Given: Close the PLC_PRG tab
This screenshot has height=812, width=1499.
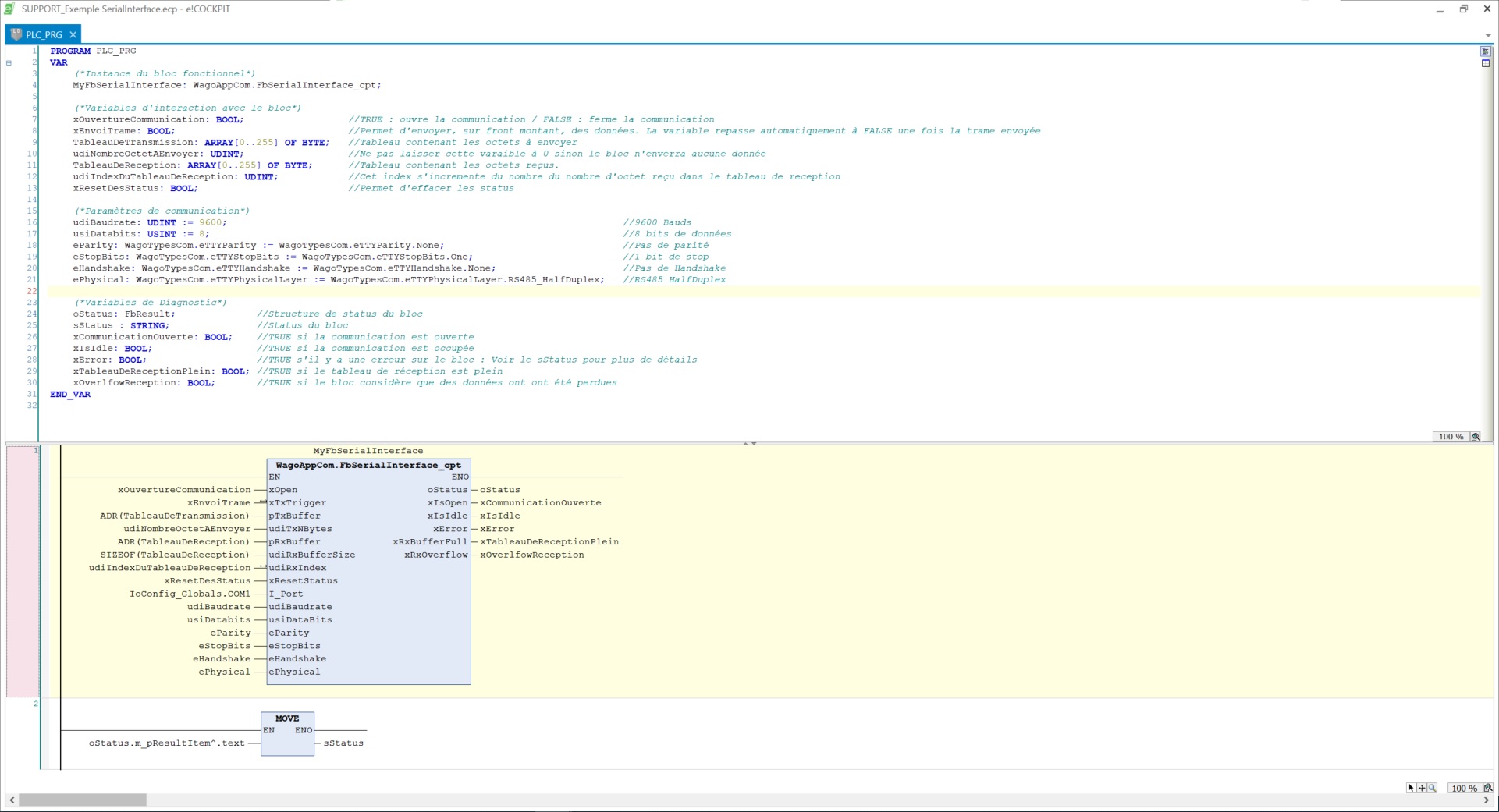Looking at the screenshot, I should (73, 34).
